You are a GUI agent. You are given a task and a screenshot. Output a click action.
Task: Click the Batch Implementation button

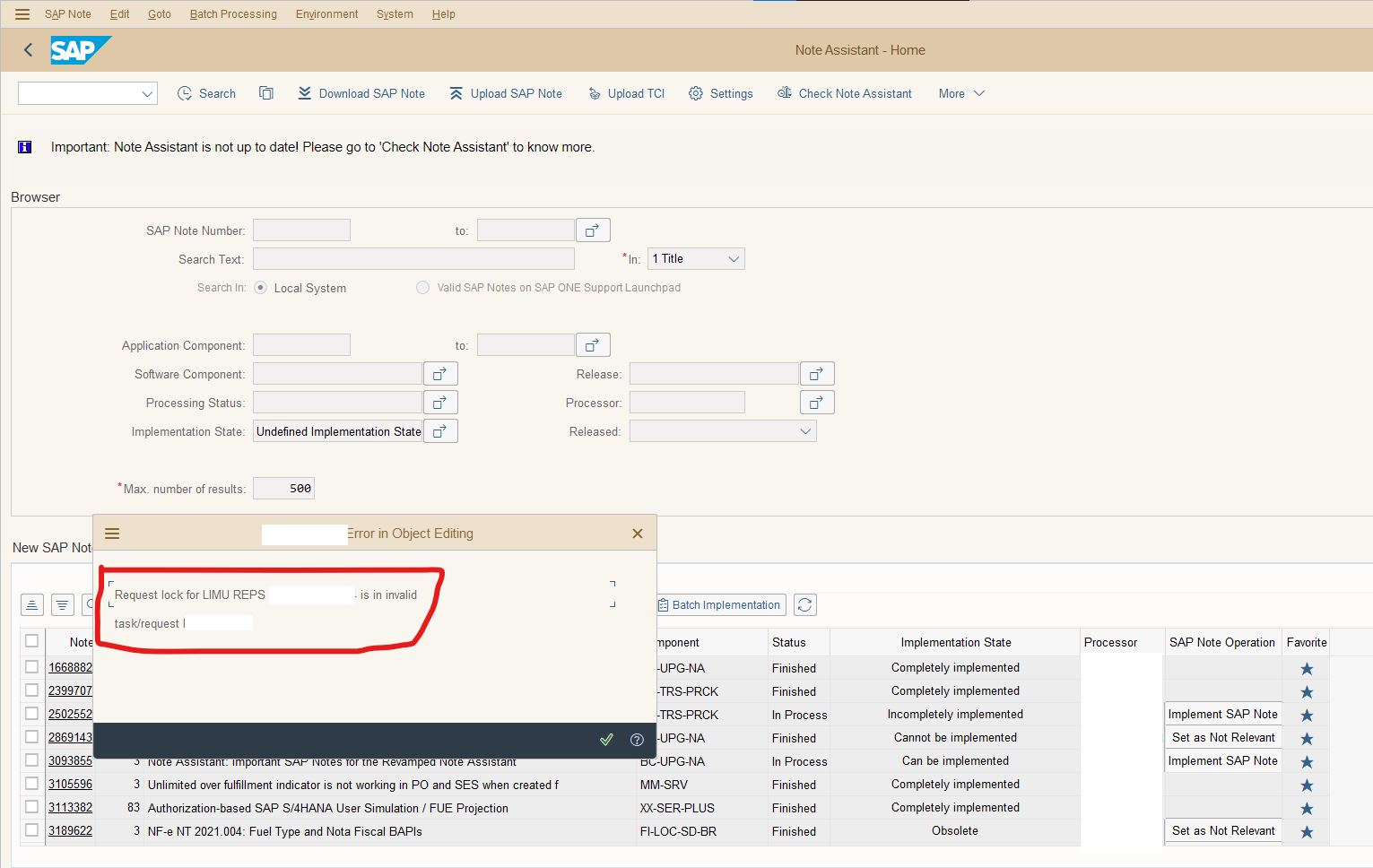(721, 605)
